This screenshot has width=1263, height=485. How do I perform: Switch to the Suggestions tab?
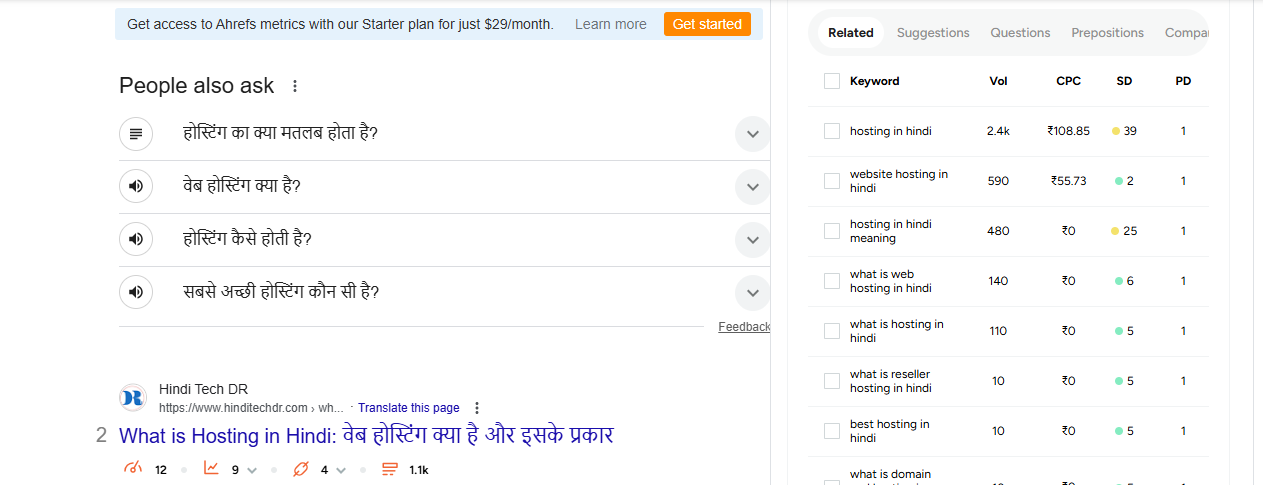(x=933, y=33)
